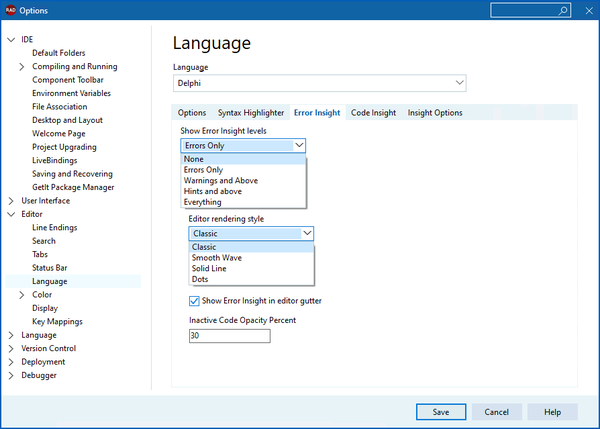Screen dimensions: 600x429
Task: Click the Cancel button
Action: point(496,412)
